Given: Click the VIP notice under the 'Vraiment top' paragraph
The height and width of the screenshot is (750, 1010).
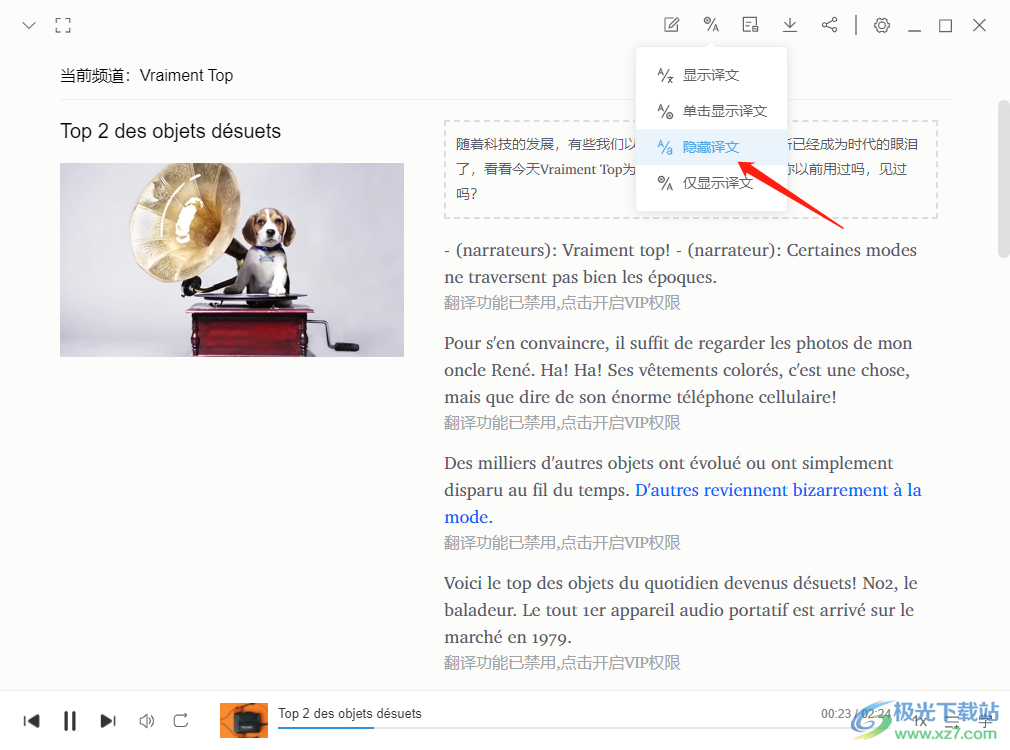Looking at the screenshot, I should 562,303.
